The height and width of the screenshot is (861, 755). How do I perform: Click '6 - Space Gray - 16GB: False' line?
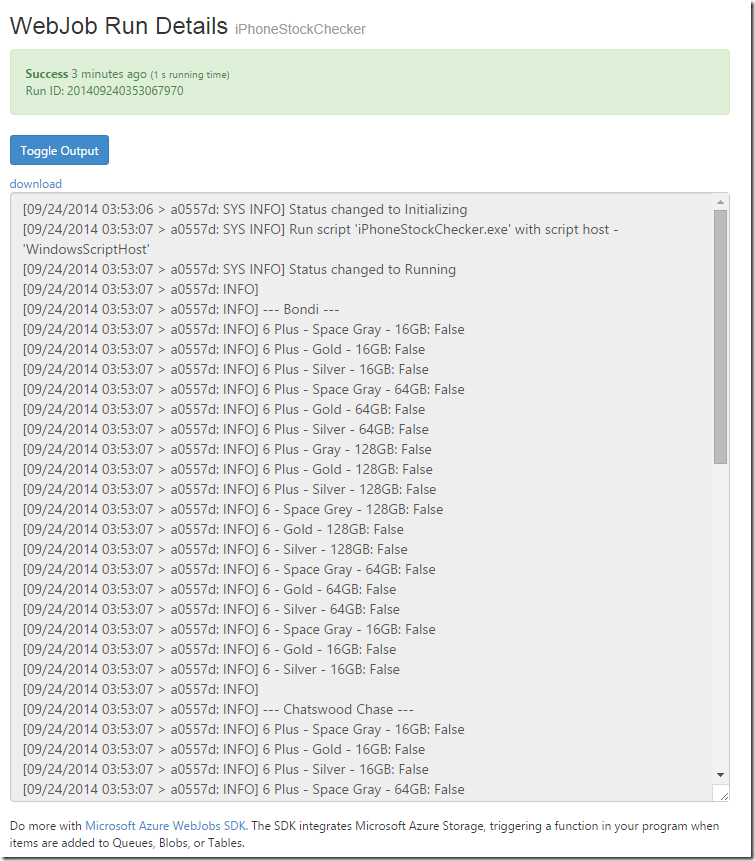click(x=229, y=629)
